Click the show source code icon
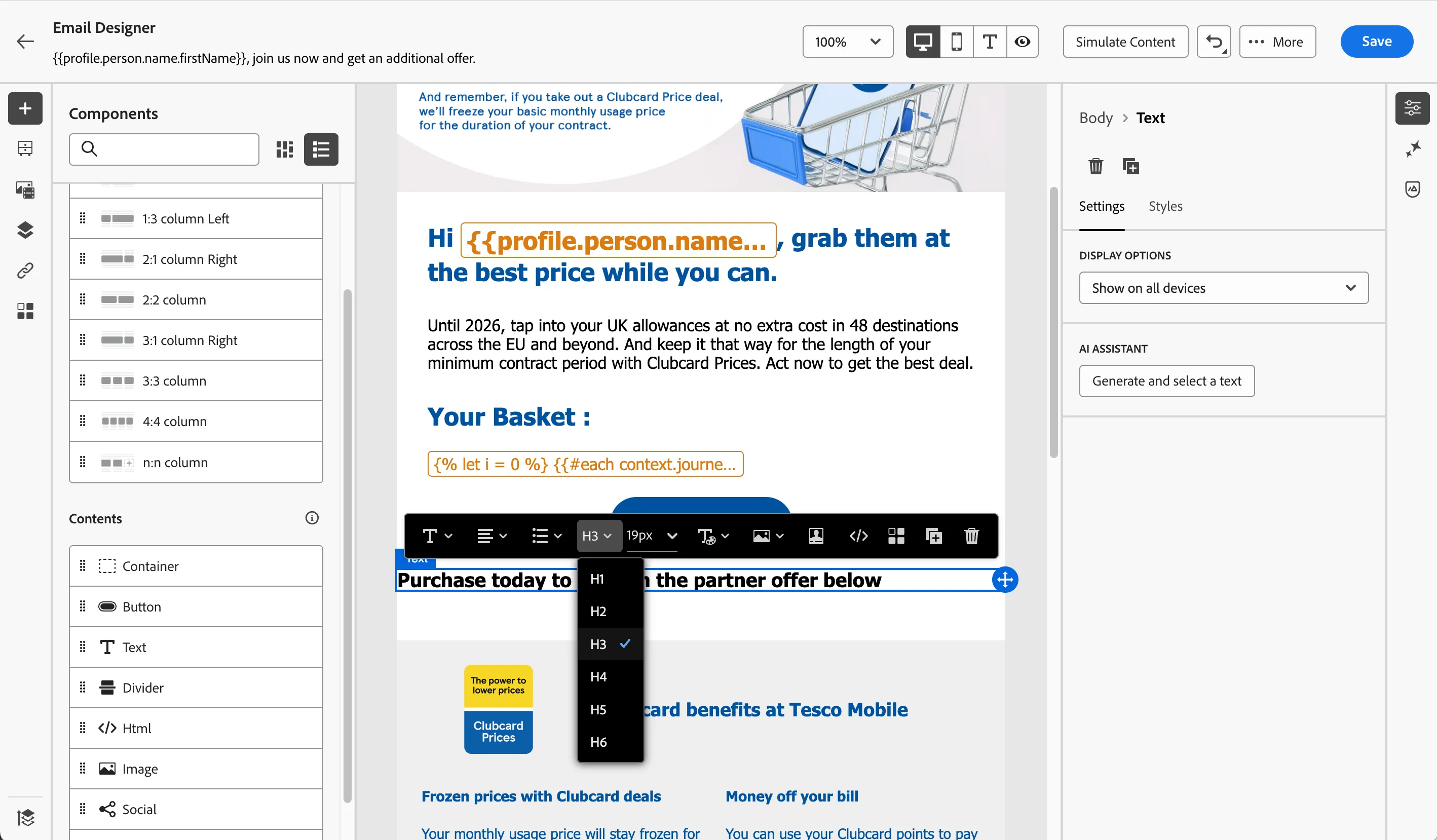 (858, 536)
